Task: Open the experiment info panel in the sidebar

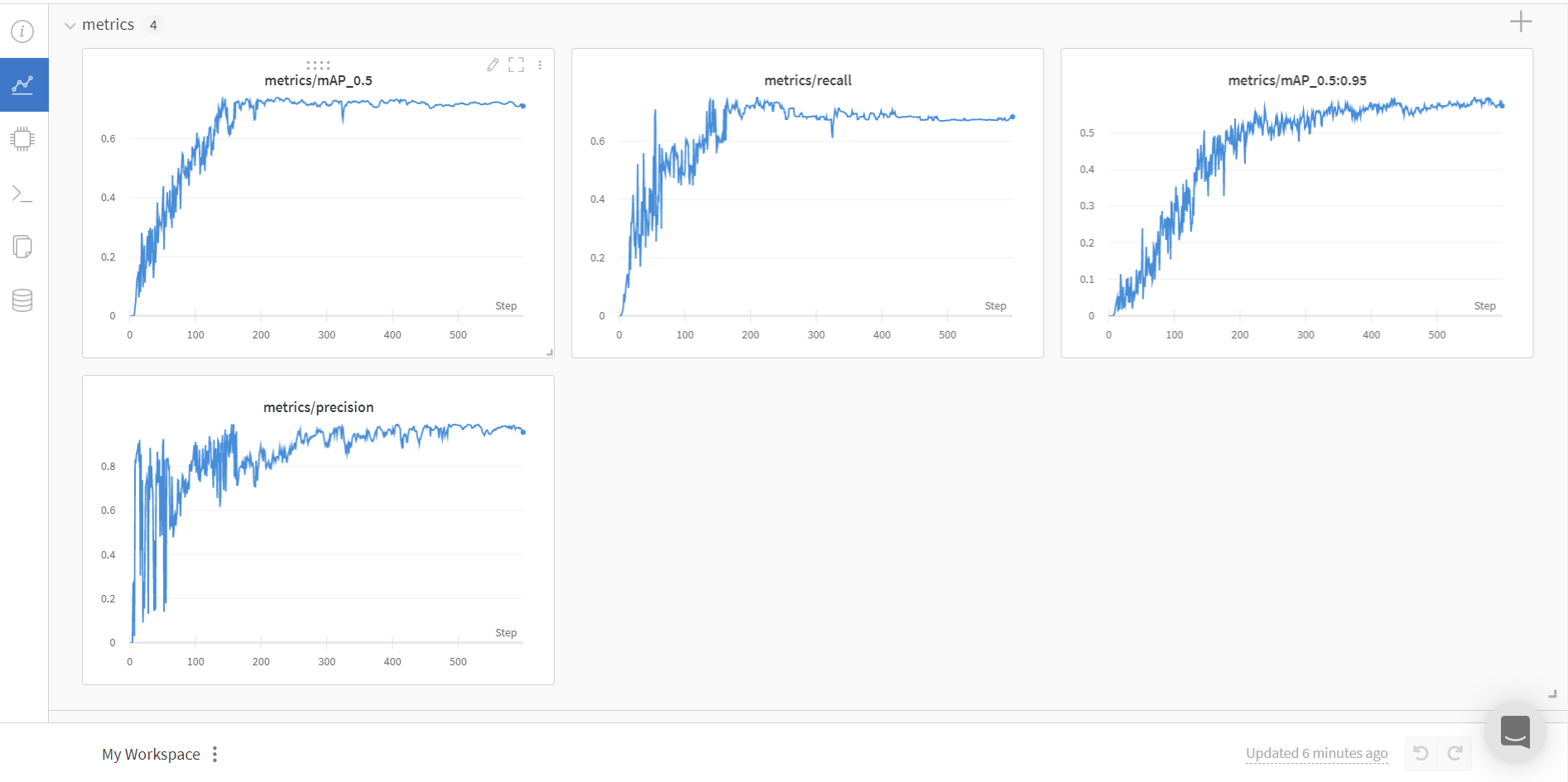Action: [22, 31]
